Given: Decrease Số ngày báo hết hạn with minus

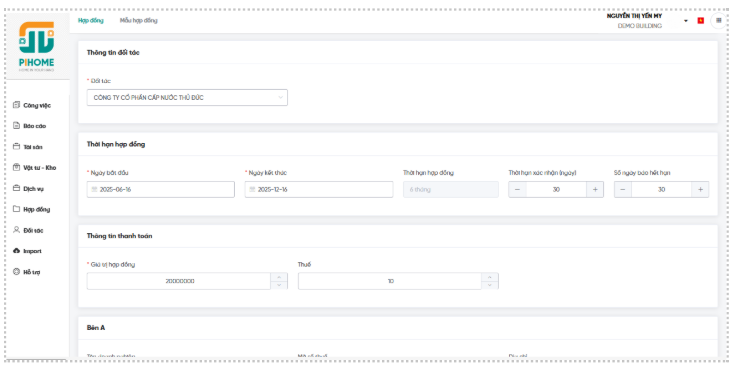Looking at the screenshot, I should click(x=623, y=189).
